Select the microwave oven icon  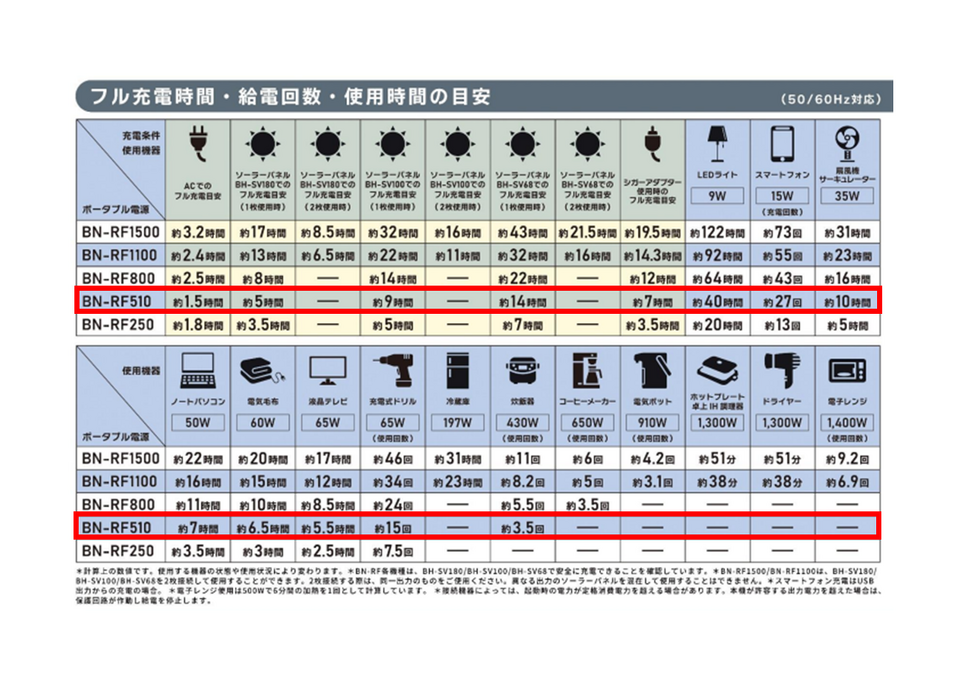(x=847, y=372)
